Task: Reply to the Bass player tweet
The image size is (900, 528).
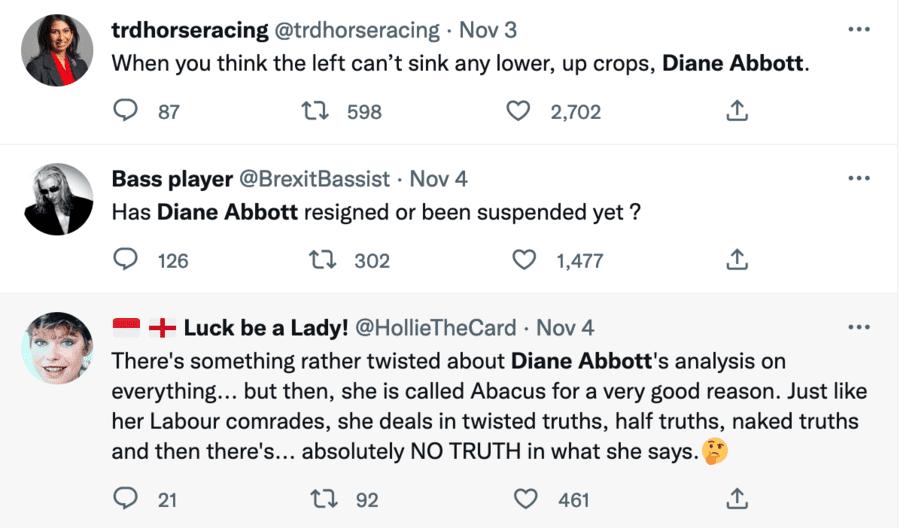Action: pos(125,260)
